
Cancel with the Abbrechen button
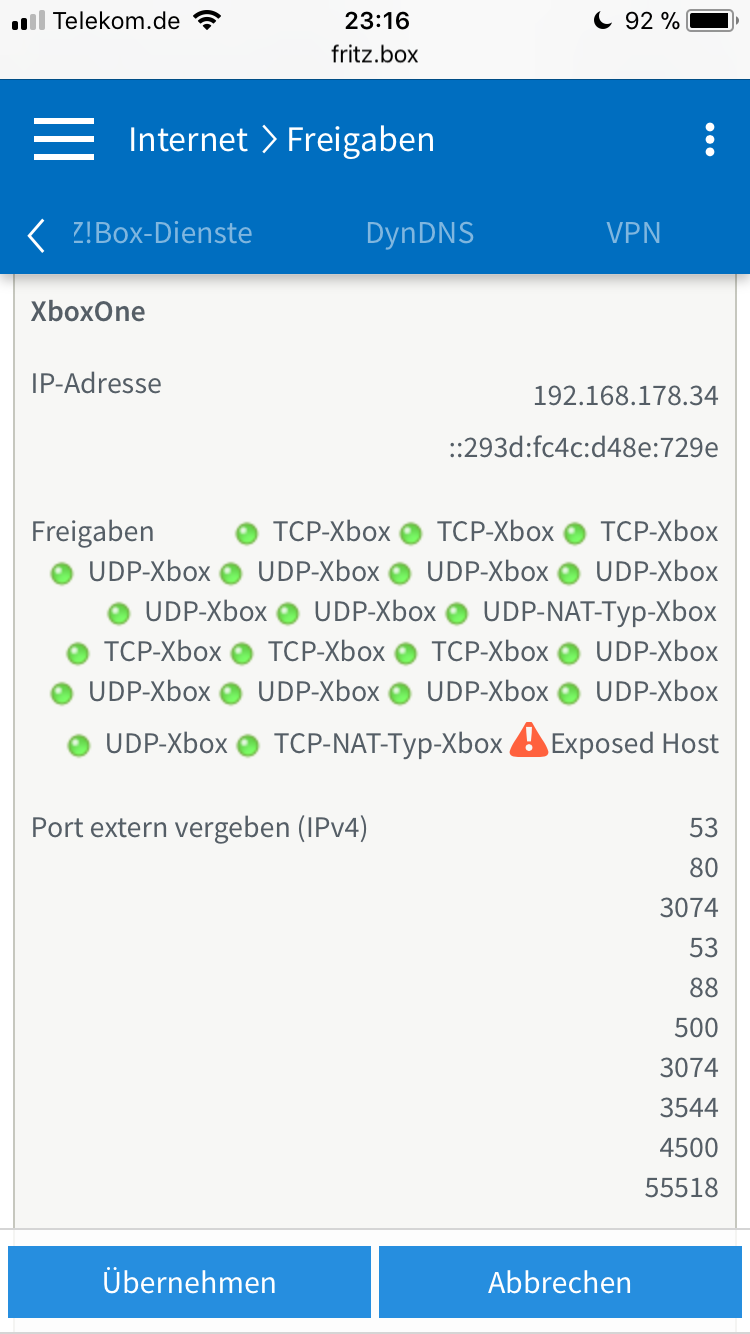[560, 1282]
